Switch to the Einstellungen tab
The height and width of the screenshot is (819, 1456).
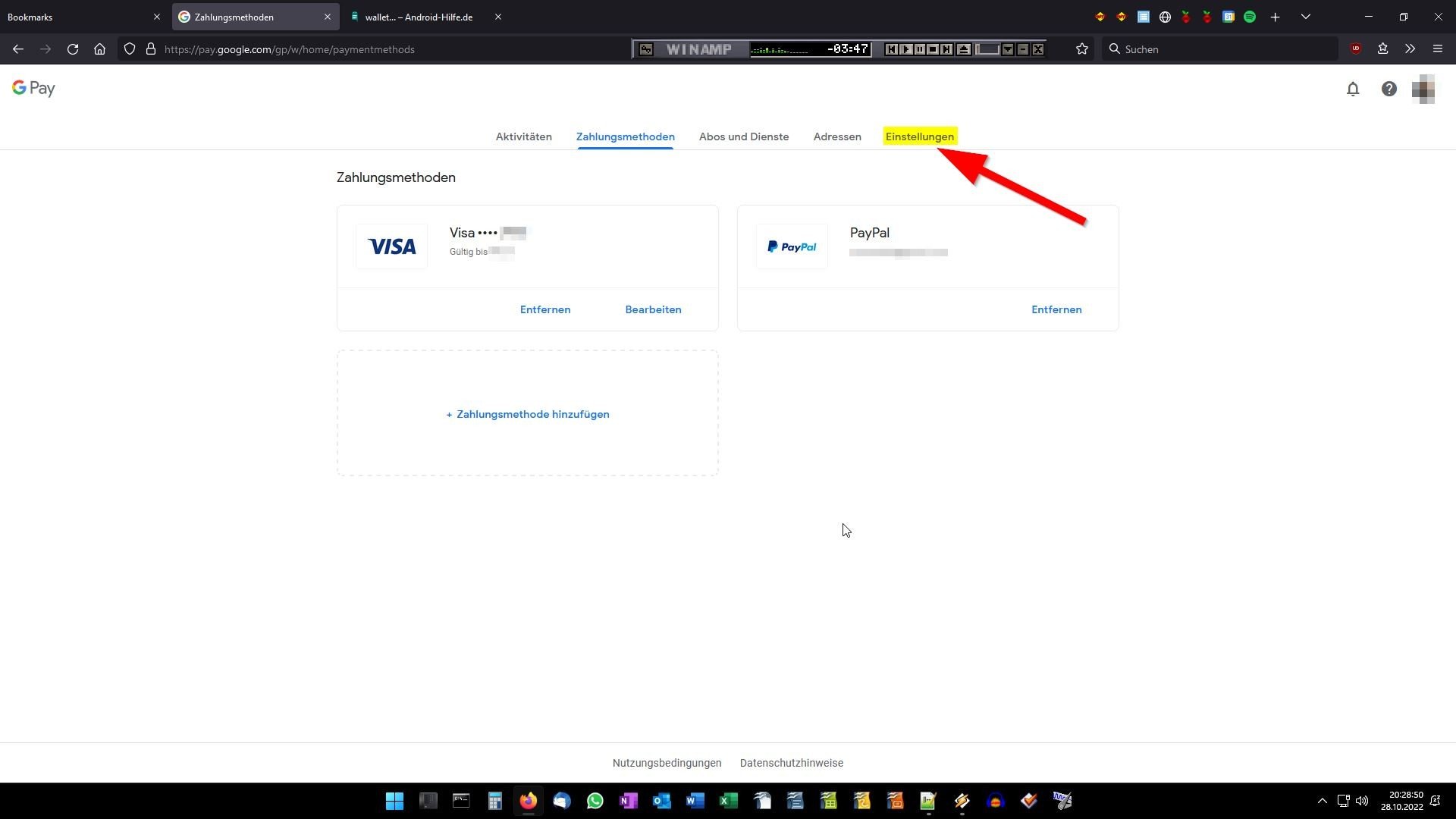[x=919, y=136]
